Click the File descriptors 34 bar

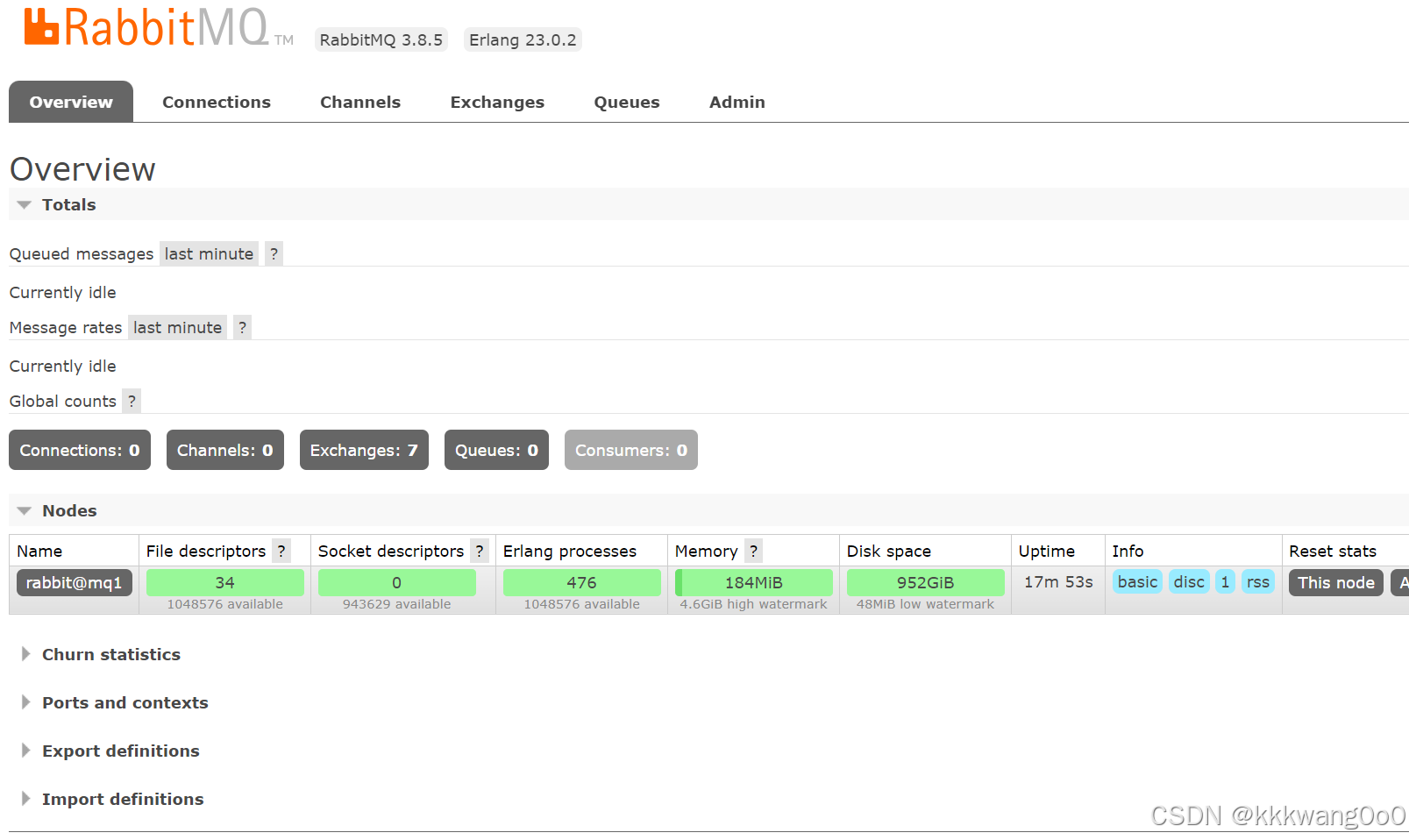pyautogui.click(x=225, y=582)
